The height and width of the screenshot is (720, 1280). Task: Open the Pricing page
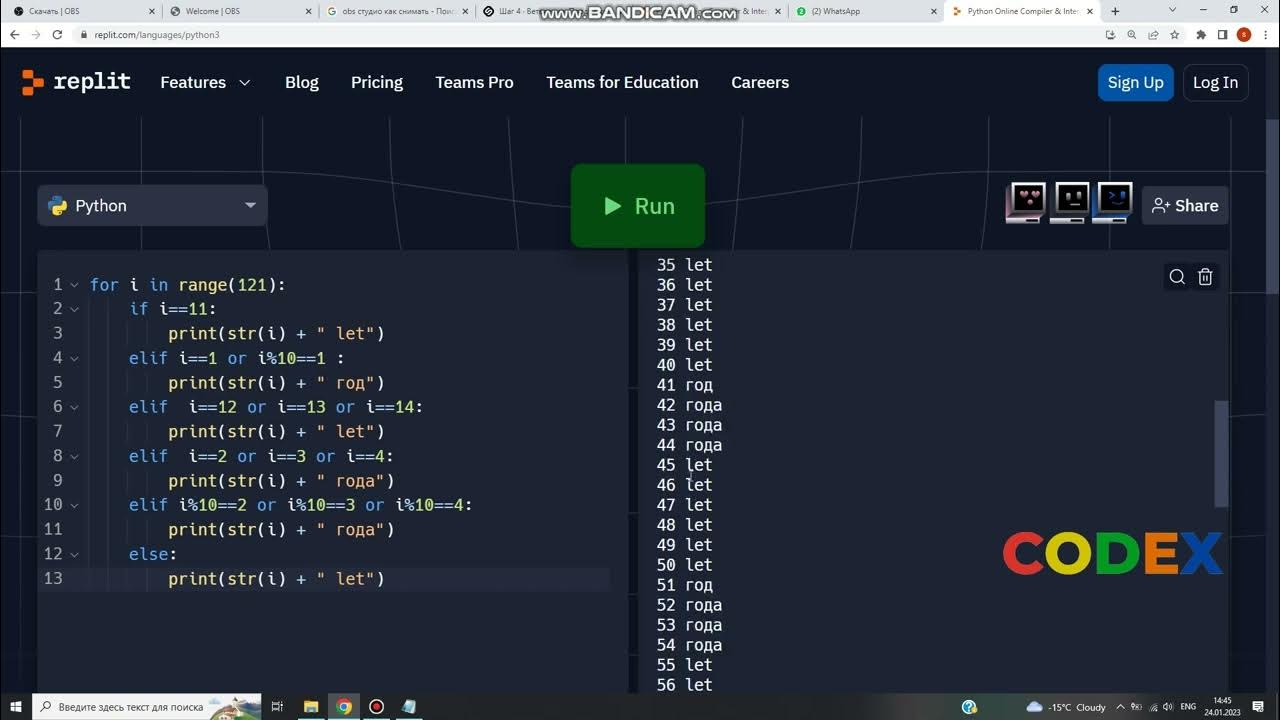click(x=377, y=82)
